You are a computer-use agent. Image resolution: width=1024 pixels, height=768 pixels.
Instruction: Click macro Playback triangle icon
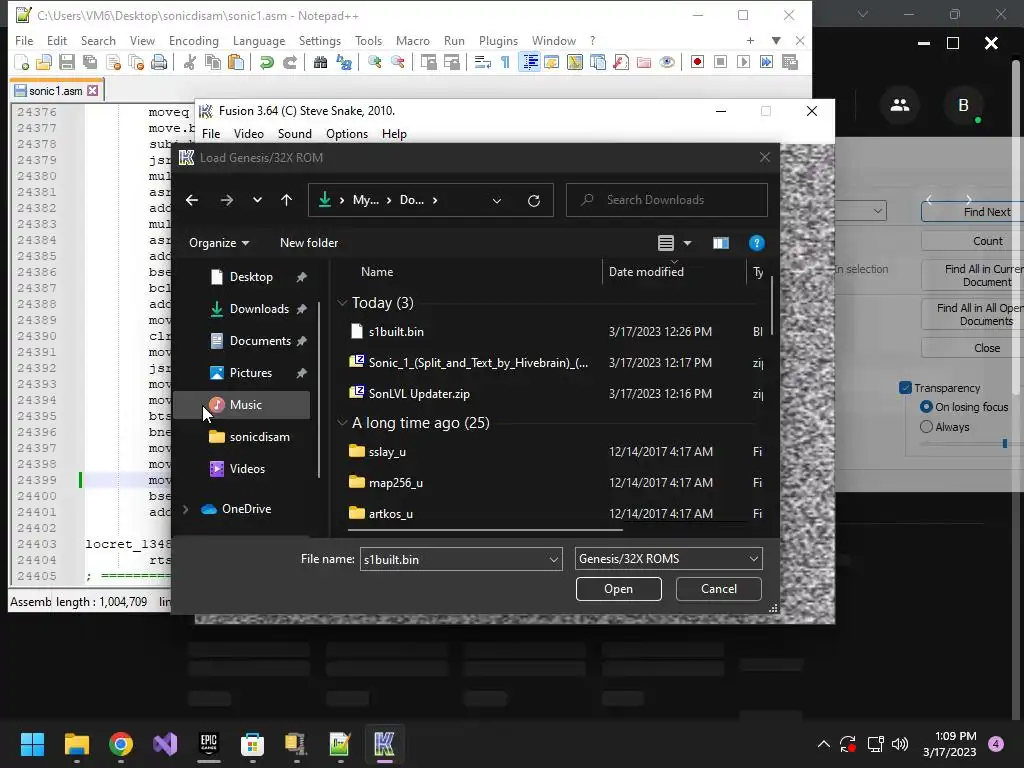click(x=743, y=62)
